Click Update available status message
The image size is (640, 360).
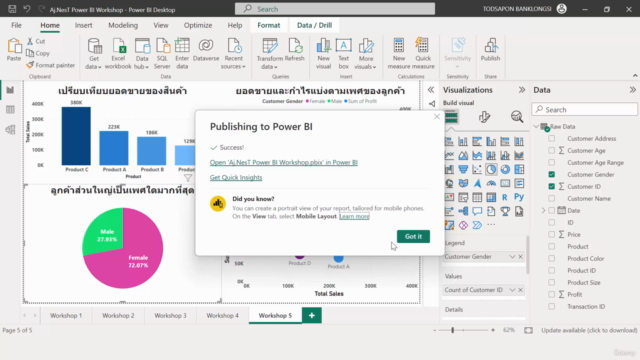[x=589, y=330]
